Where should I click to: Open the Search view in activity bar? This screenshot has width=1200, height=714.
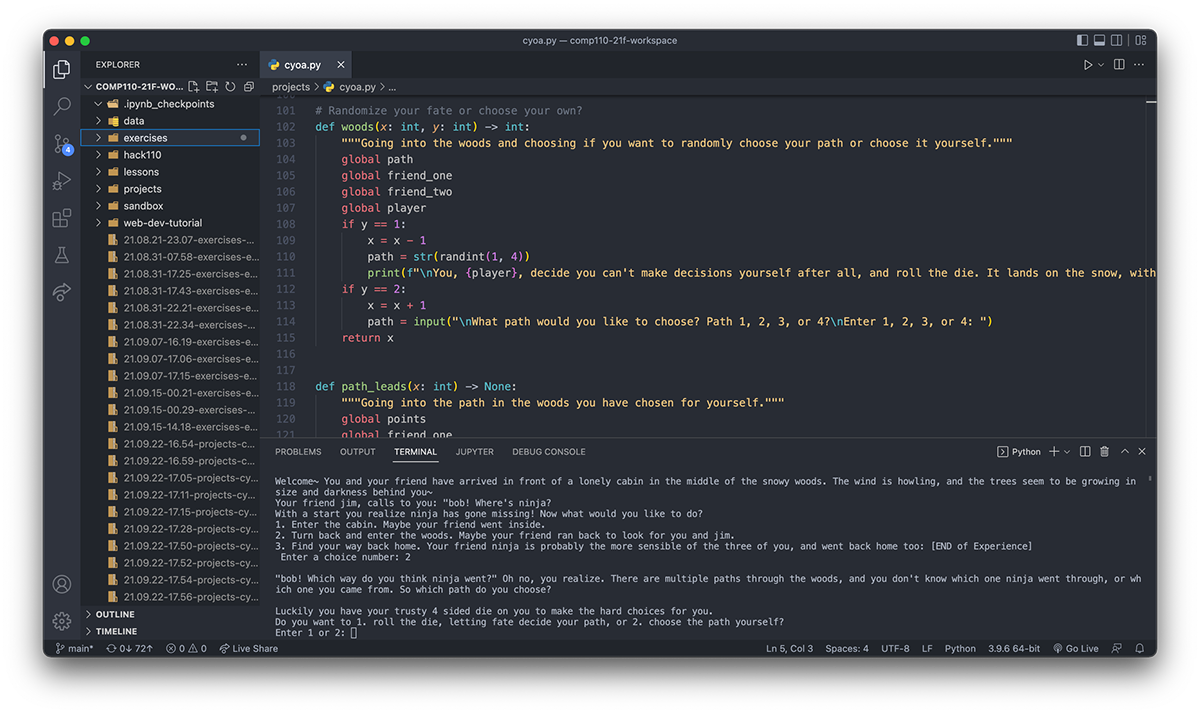(62, 106)
